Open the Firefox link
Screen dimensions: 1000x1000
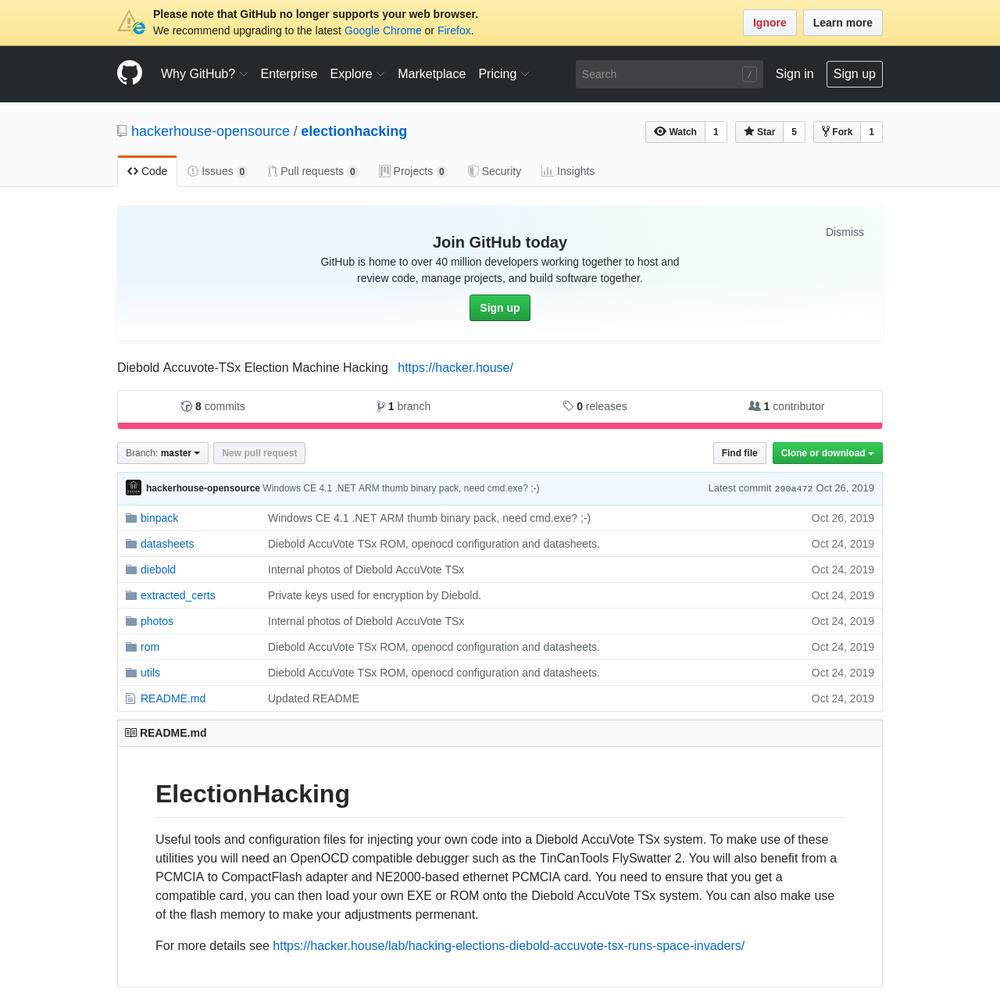pos(454,31)
